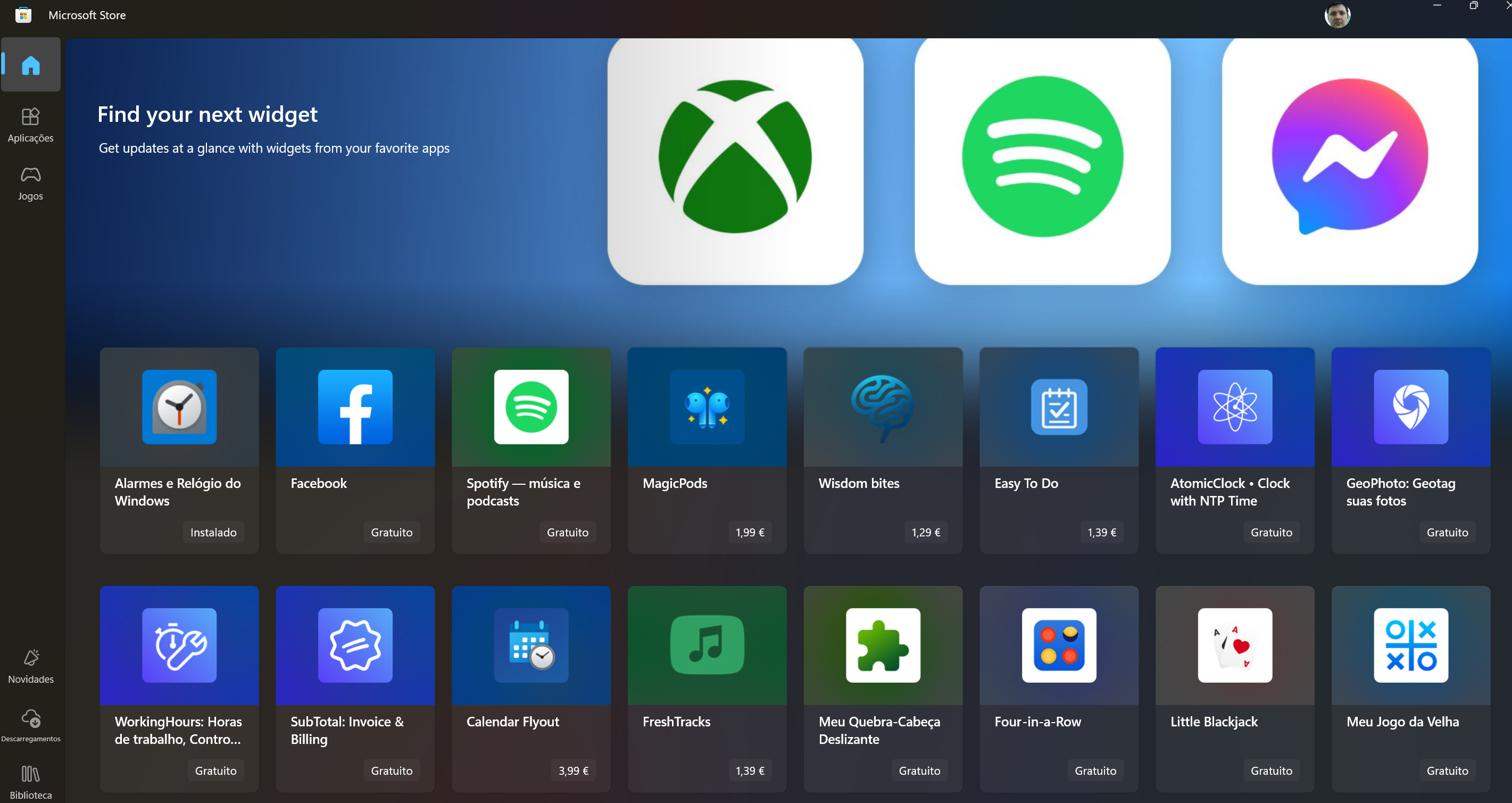Open Descarregamentos in the sidebar
The height and width of the screenshot is (803, 1512).
tap(30, 725)
